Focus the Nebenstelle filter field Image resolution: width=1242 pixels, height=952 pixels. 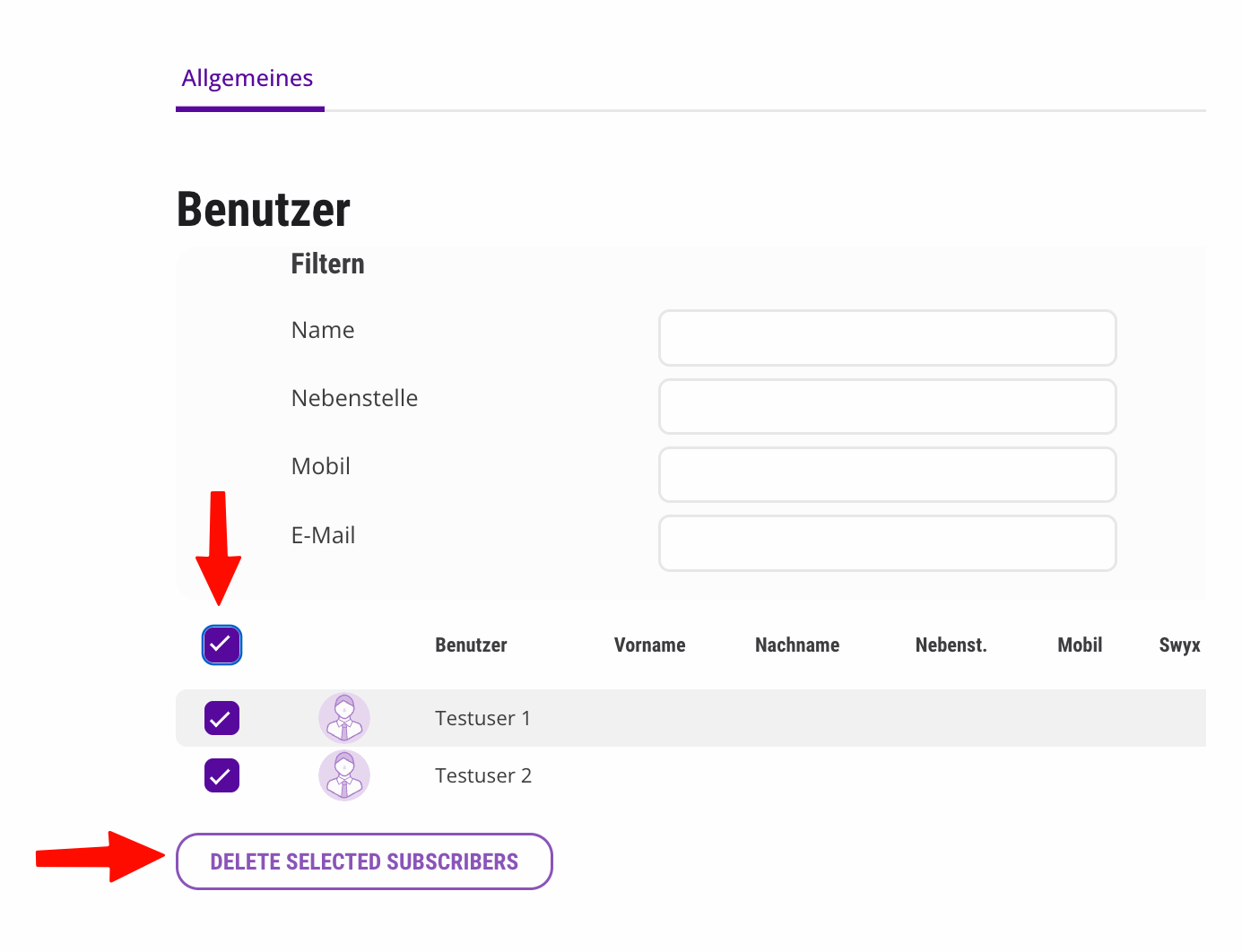[887, 406]
